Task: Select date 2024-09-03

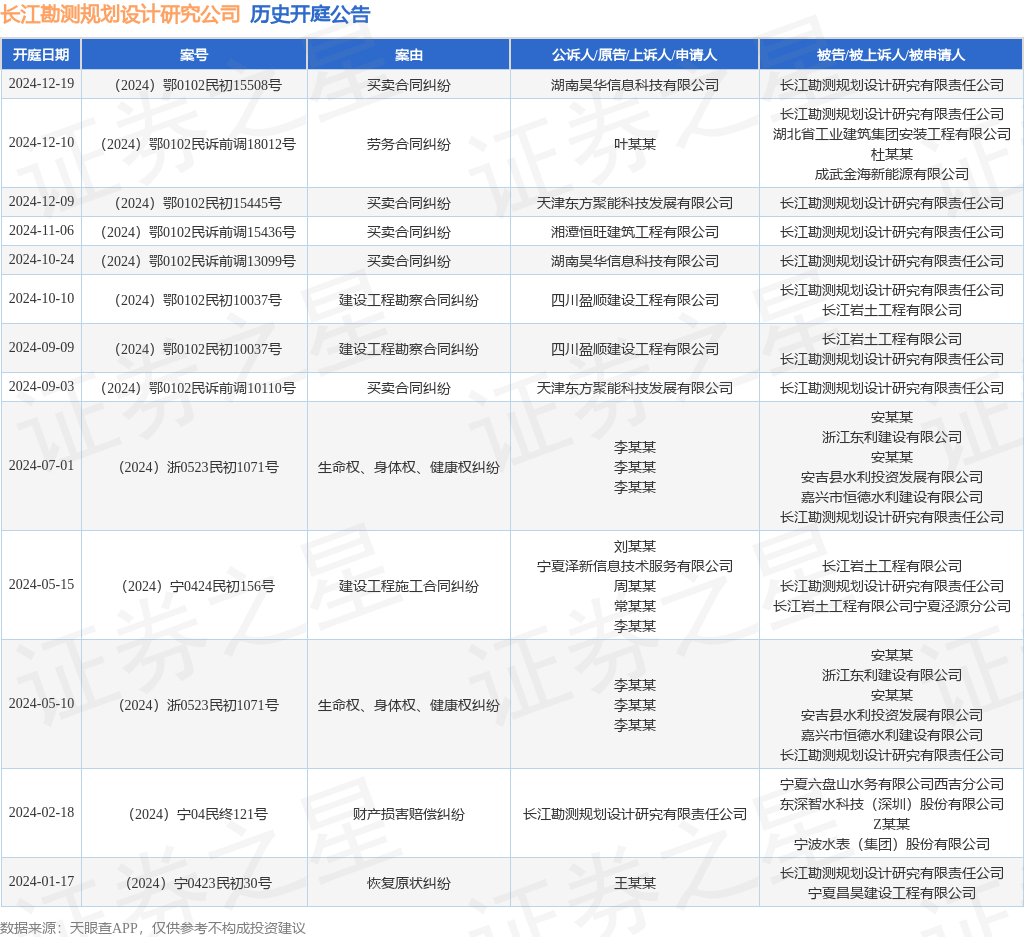Action: pos(41,387)
